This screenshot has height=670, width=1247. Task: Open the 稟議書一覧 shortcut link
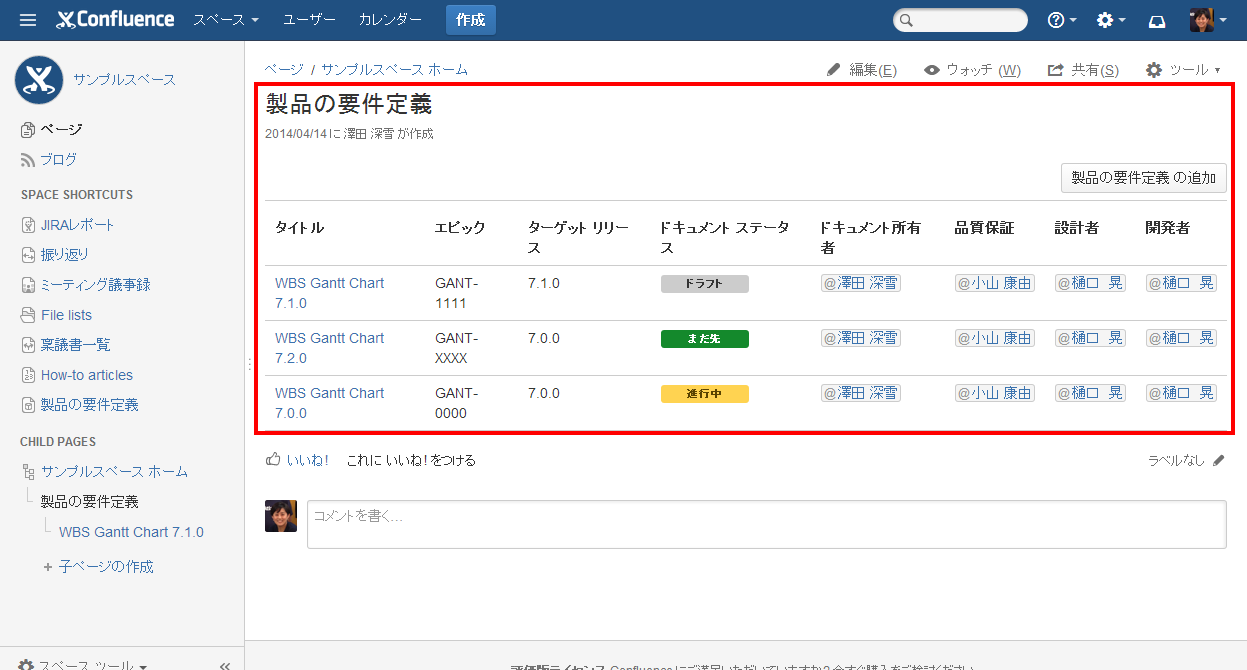(x=76, y=345)
